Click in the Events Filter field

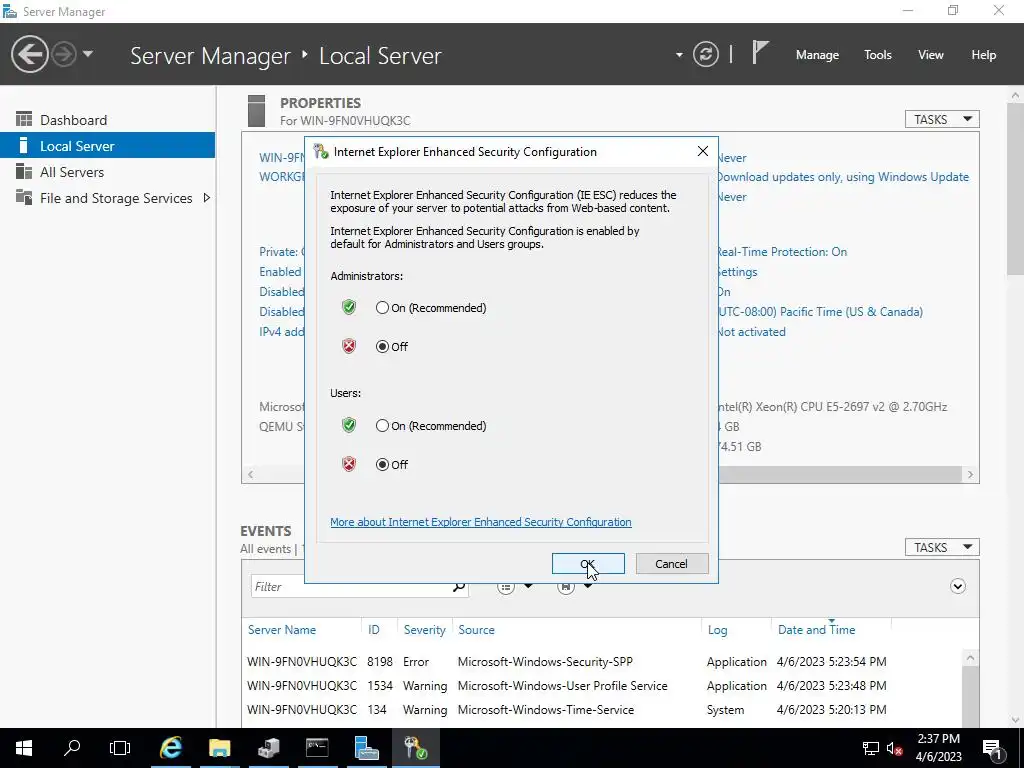(x=350, y=586)
